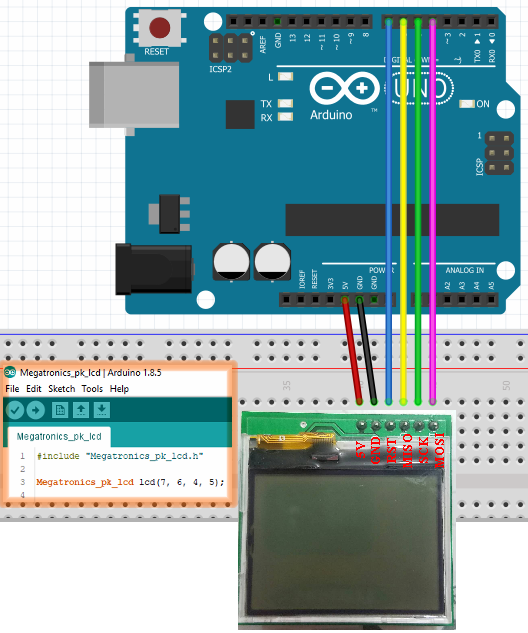Click the L LED indicator
The width and height of the screenshot is (528, 633).
pyautogui.click(x=285, y=77)
